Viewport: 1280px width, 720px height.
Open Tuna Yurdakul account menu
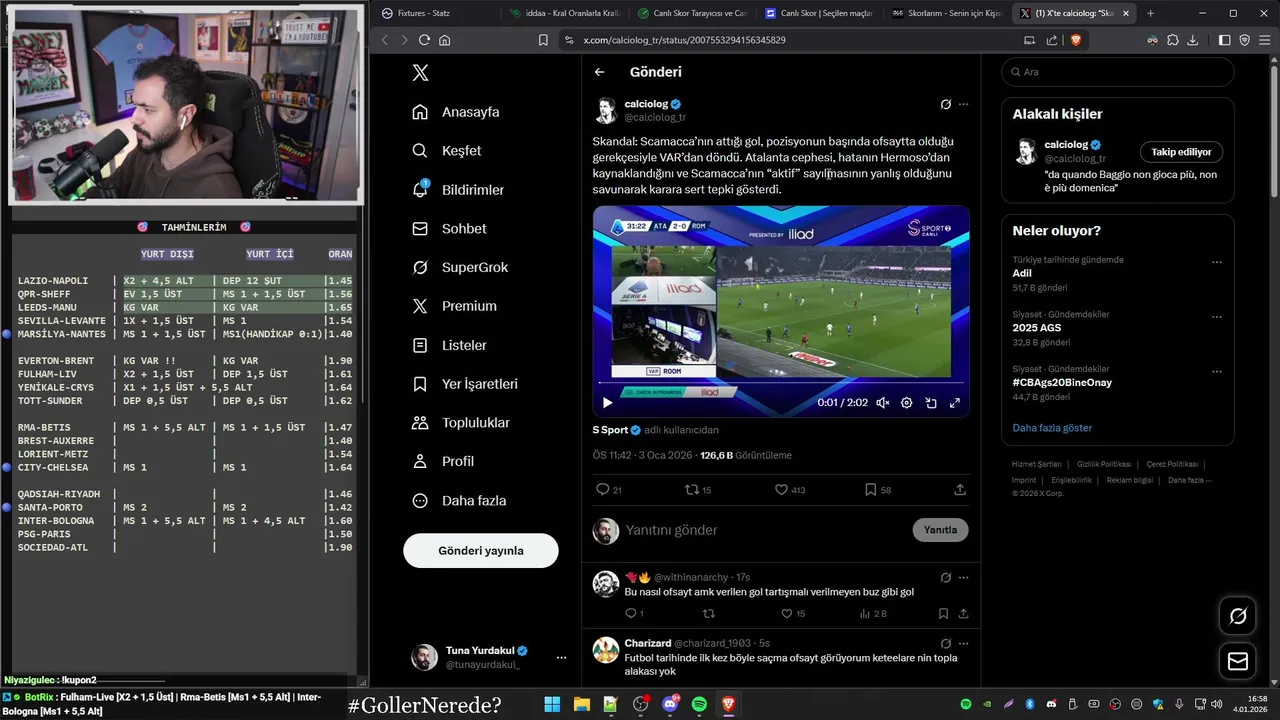[x=489, y=657]
